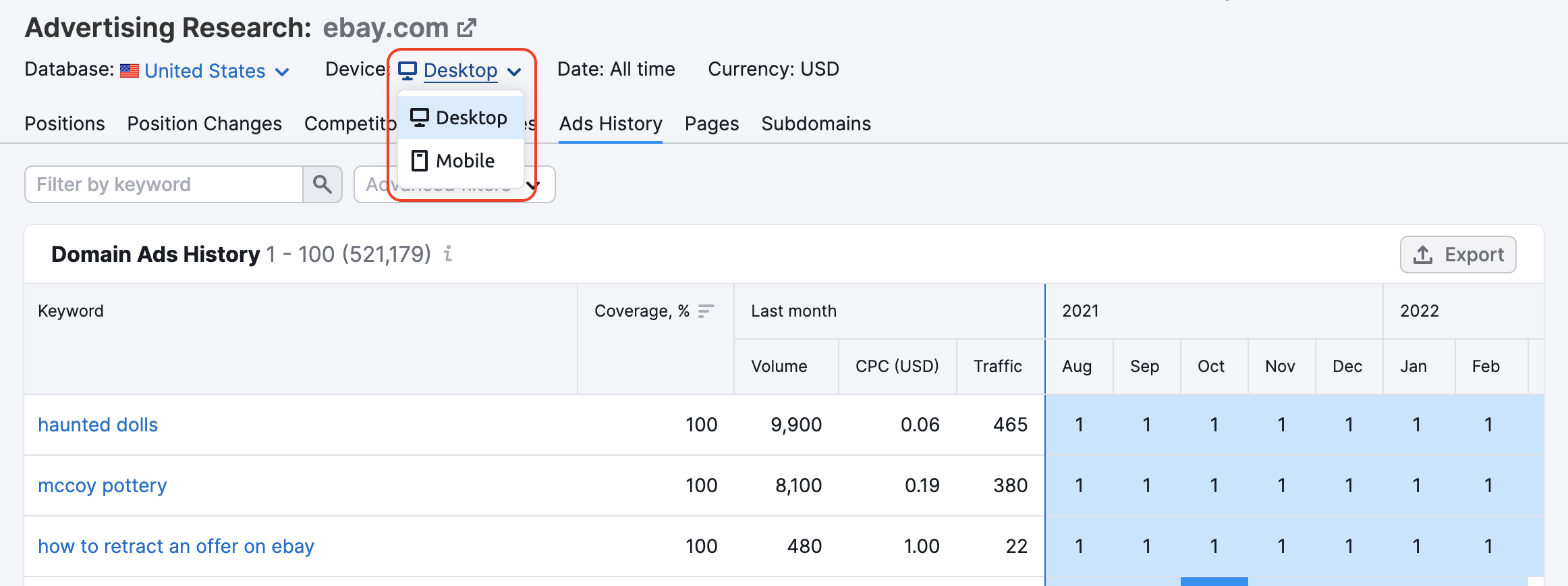Switch to the Positions tab
1568x586 pixels.
65,124
